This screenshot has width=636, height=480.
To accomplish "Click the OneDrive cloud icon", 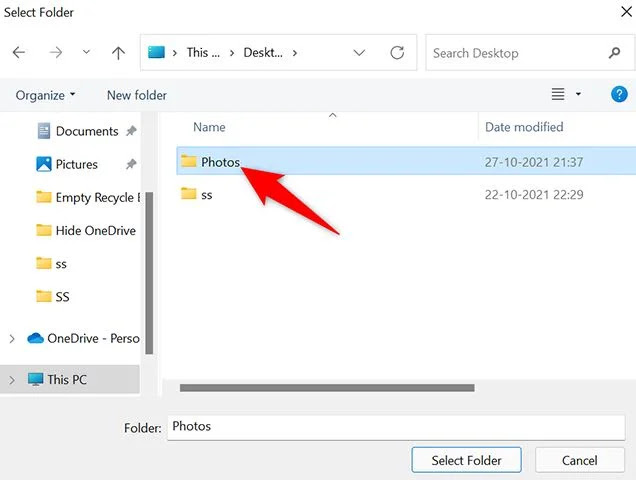I will pyautogui.click(x=36, y=338).
